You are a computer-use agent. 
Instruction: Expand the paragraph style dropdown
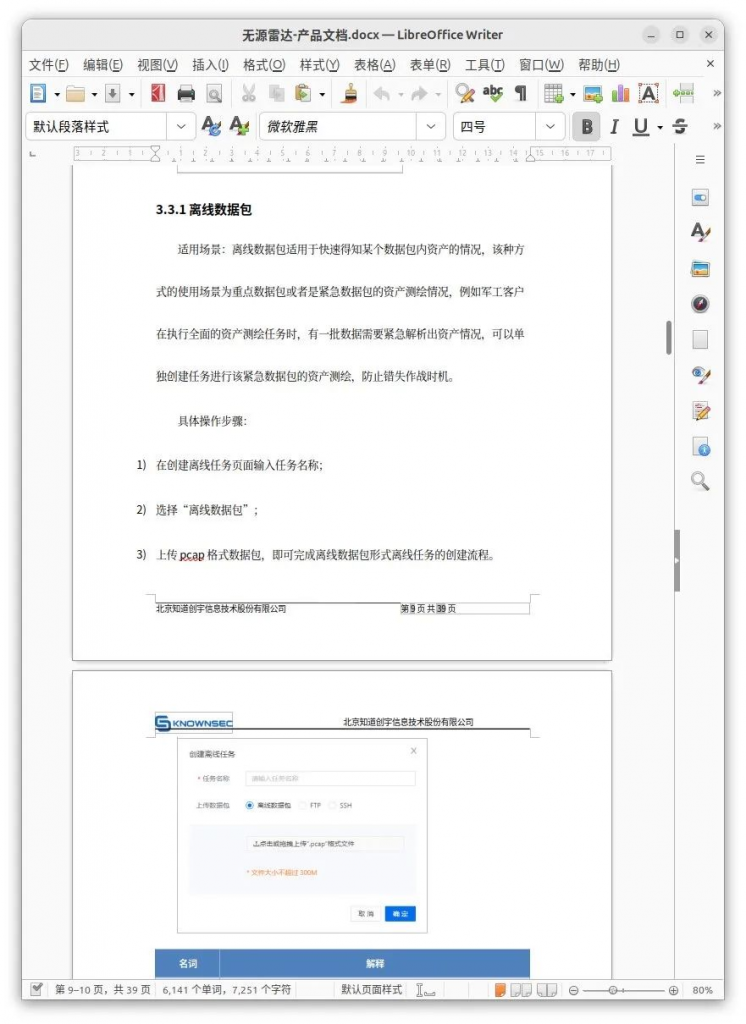(180, 127)
